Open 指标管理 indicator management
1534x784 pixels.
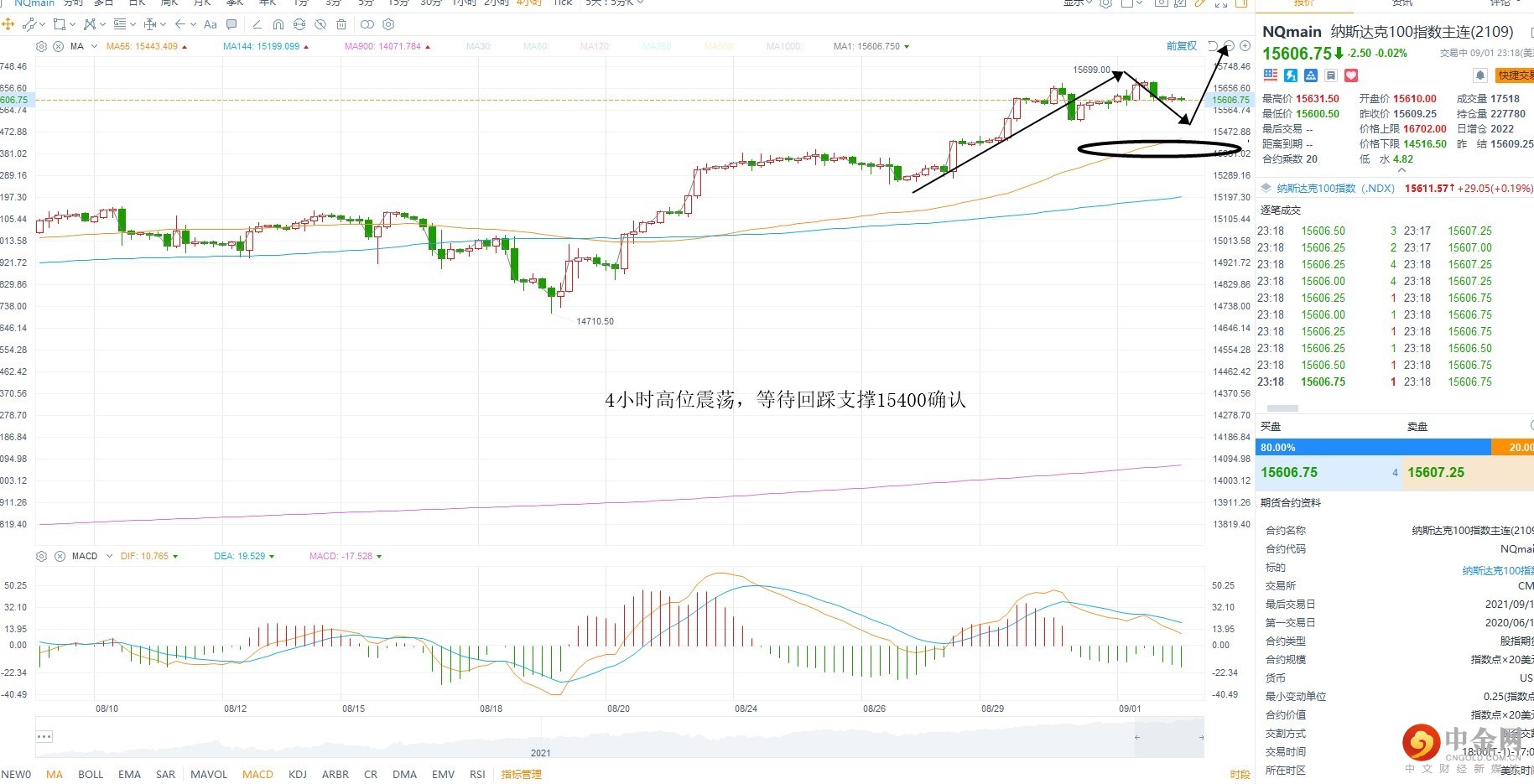coord(522,774)
